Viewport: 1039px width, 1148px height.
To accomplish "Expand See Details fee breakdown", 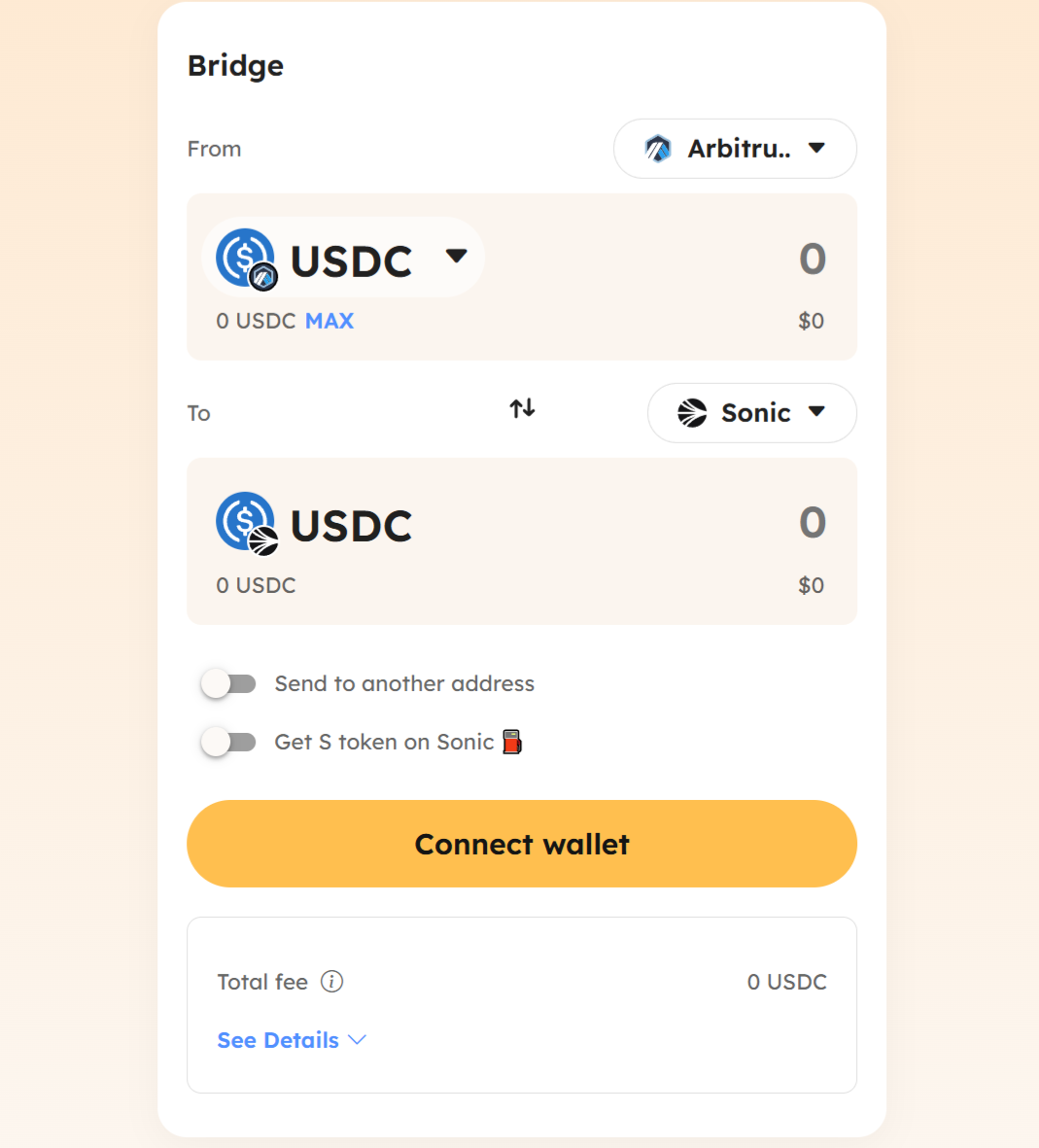I will coord(292,1040).
